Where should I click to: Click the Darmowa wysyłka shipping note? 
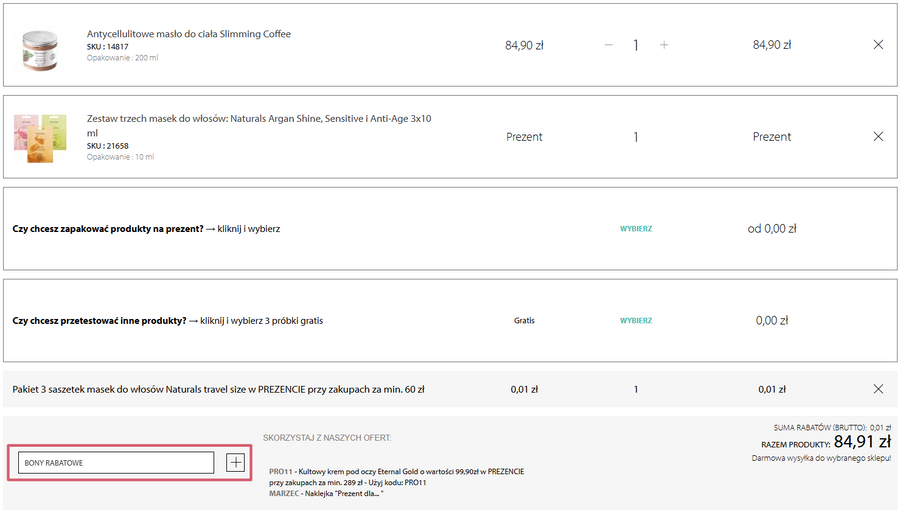[820, 458]
